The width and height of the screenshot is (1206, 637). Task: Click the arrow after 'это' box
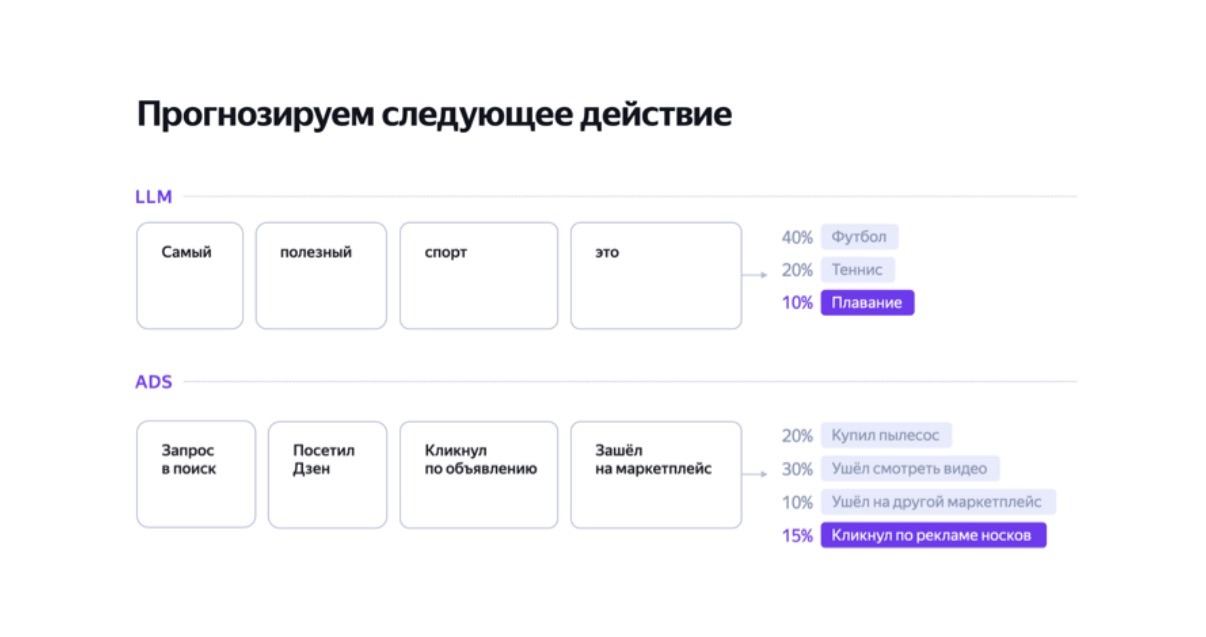[x=755, y=273]
